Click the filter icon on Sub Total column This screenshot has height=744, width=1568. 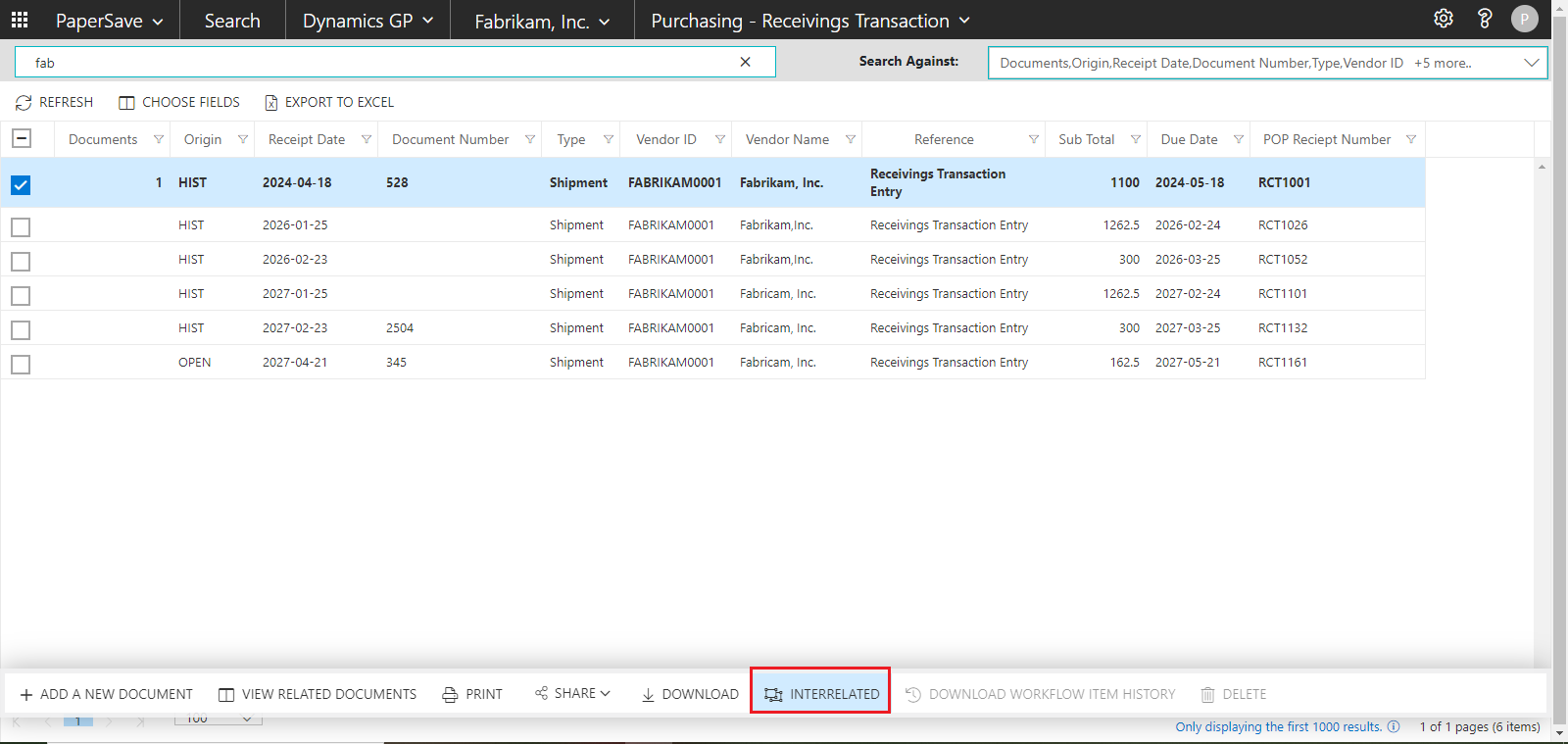[1136, 139]
